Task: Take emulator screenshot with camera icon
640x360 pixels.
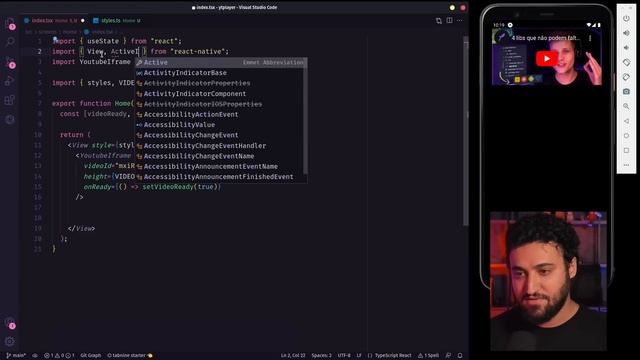Action: [x=626, y=92]
